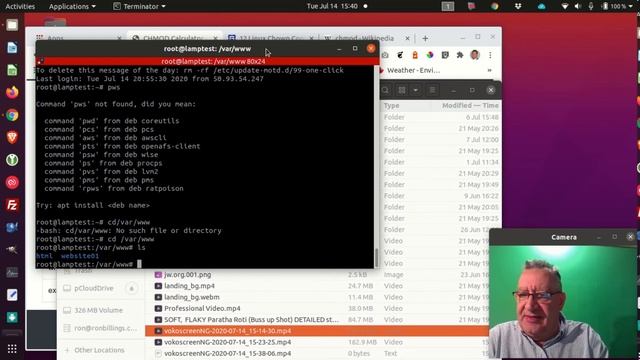This screenshot has width=640, height=360.
Task: Open the file manager hamburger menu
Action: coord(433,90)
